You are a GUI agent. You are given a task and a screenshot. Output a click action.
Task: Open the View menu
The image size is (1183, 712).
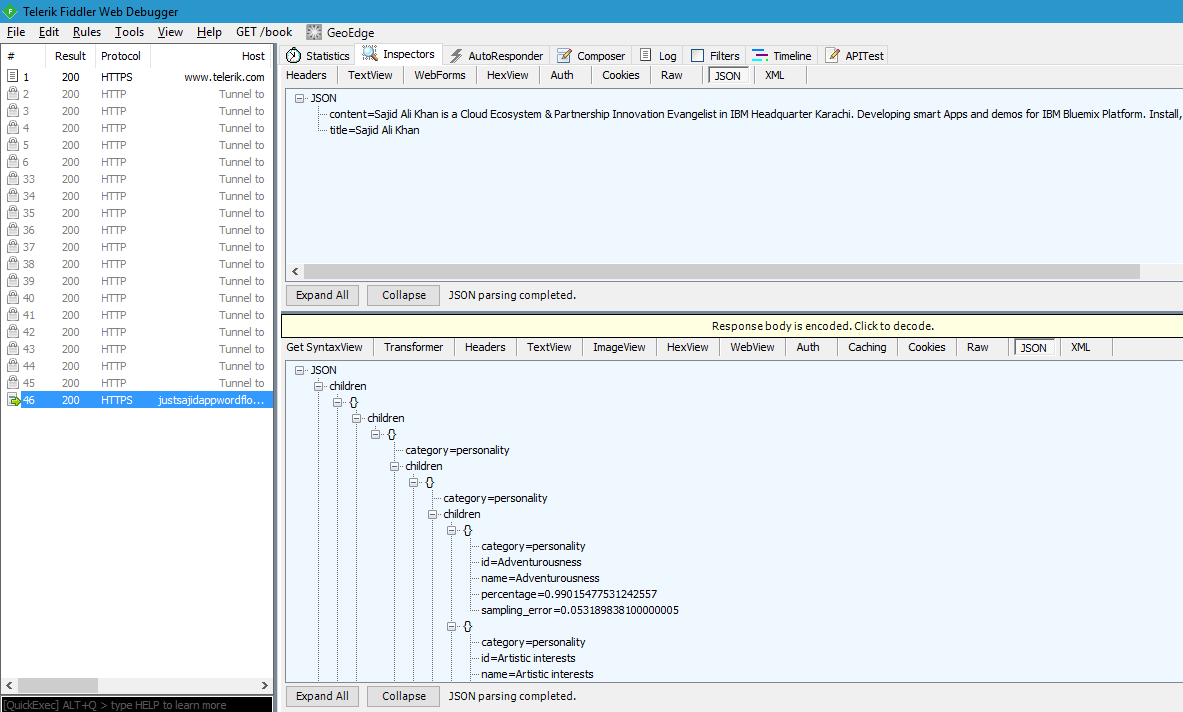coord(170,32)
